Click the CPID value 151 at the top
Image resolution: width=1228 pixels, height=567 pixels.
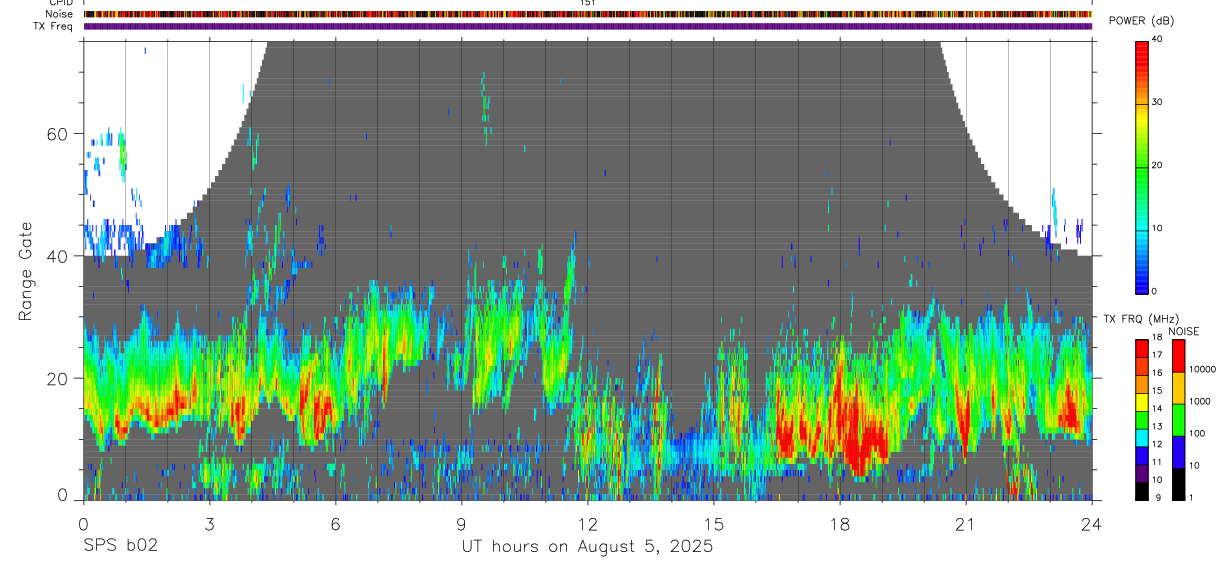click(588, 3)
